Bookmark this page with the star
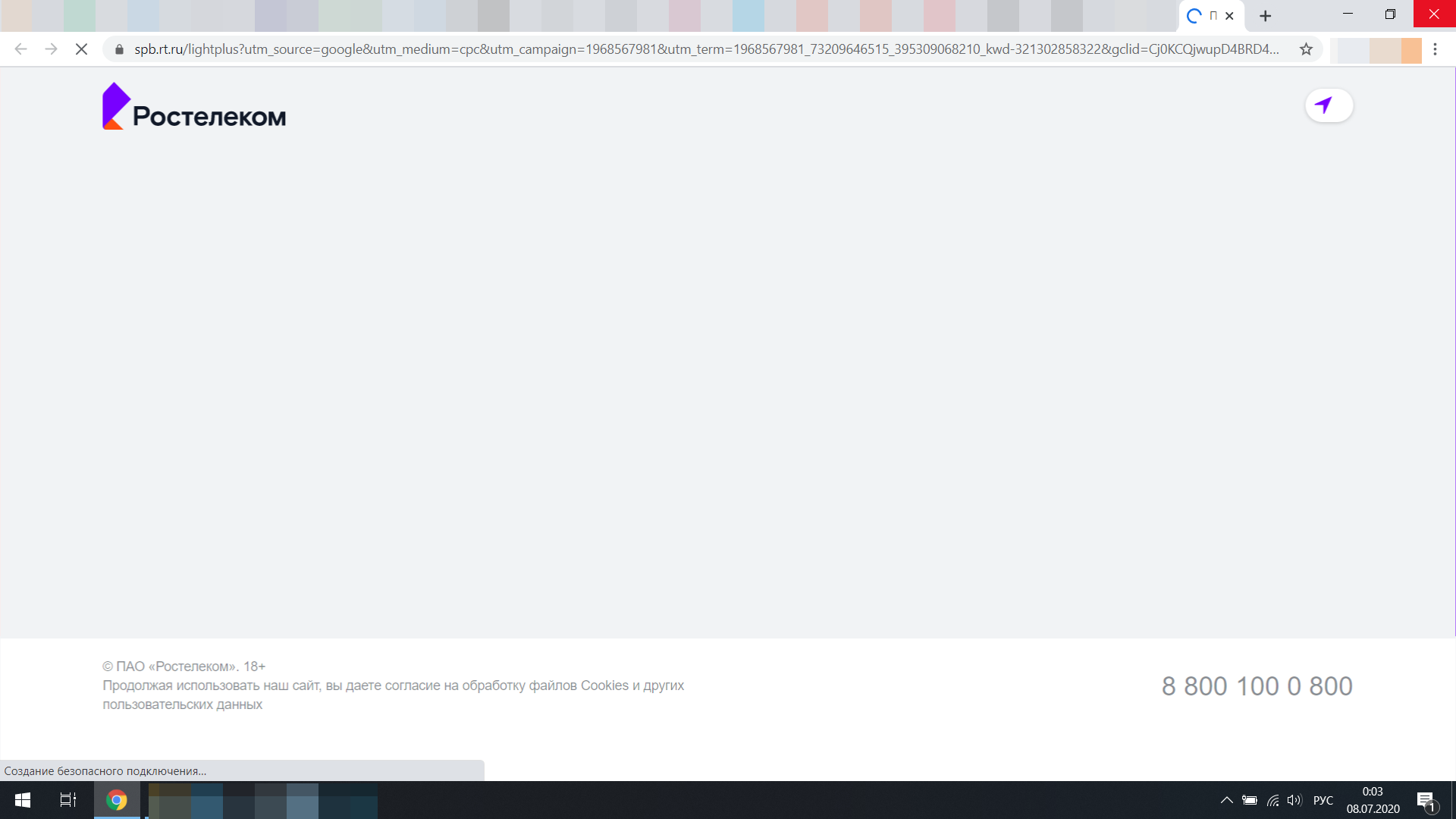Viewport: 1456px width, 819px height. click(1306, 49)
